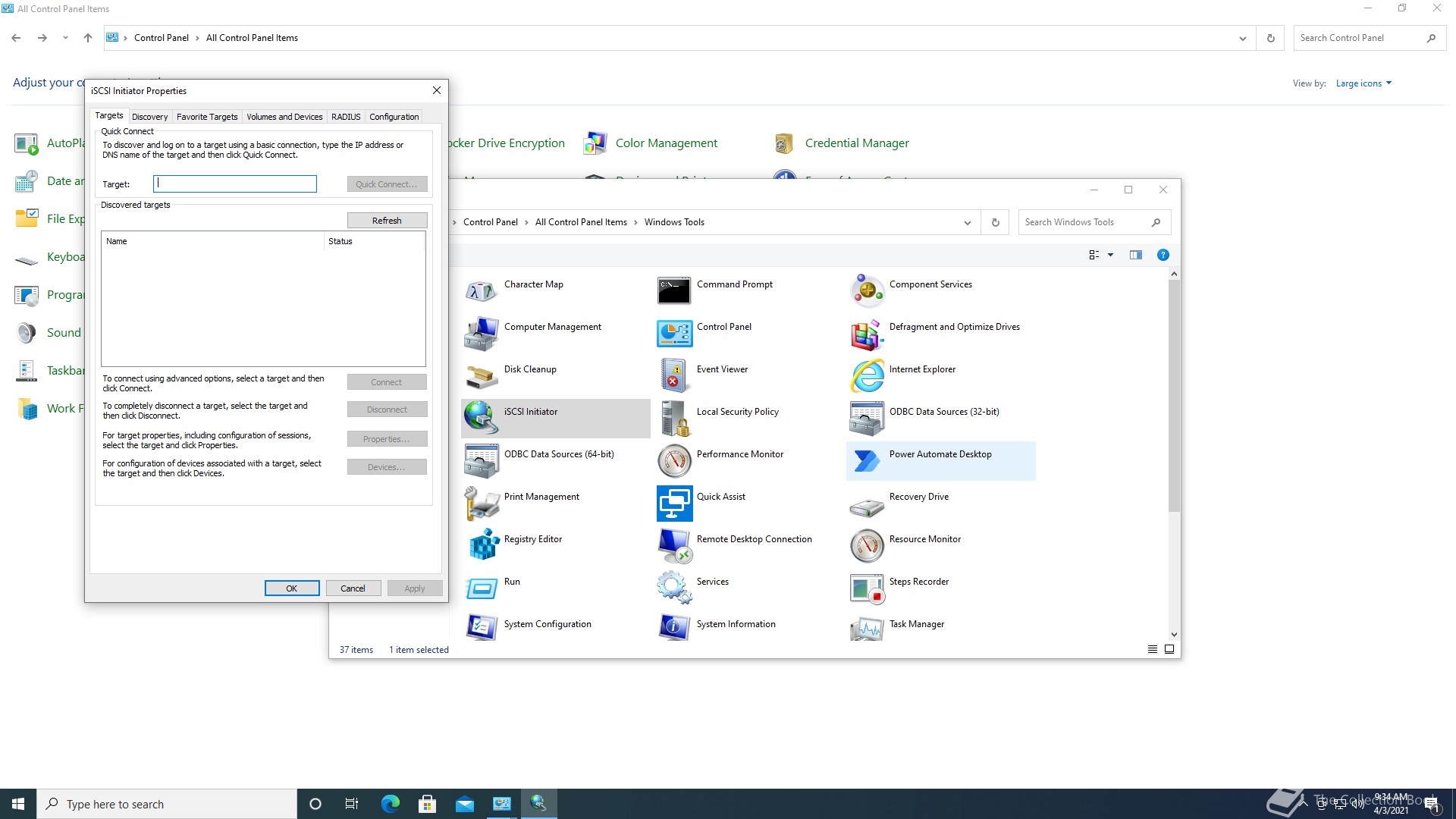Launch the Quick Assist icon
The height and width of the screenshot is (819, 1456).
[x=673, y=503]
